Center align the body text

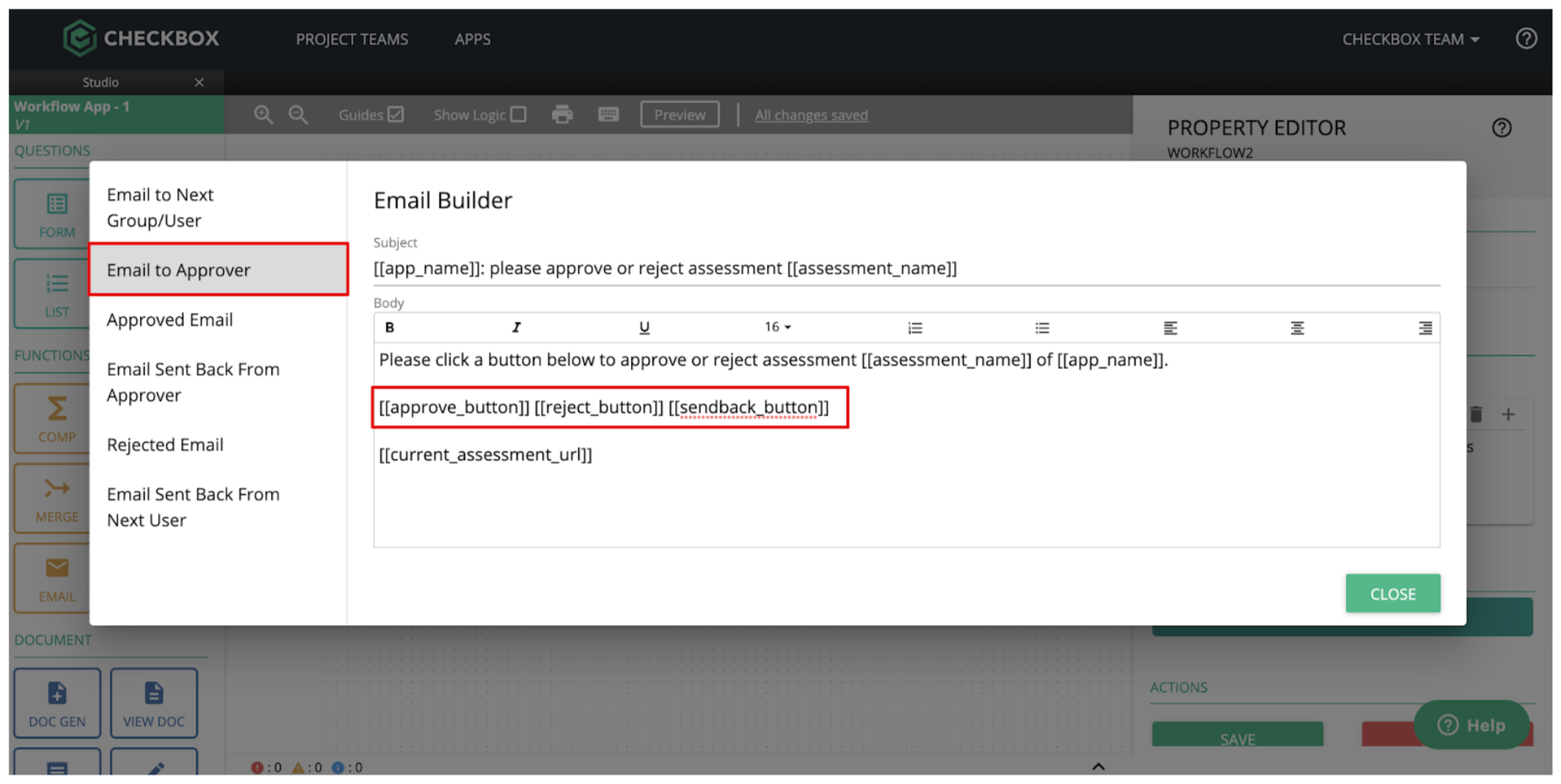click(x=1298, y=327)
